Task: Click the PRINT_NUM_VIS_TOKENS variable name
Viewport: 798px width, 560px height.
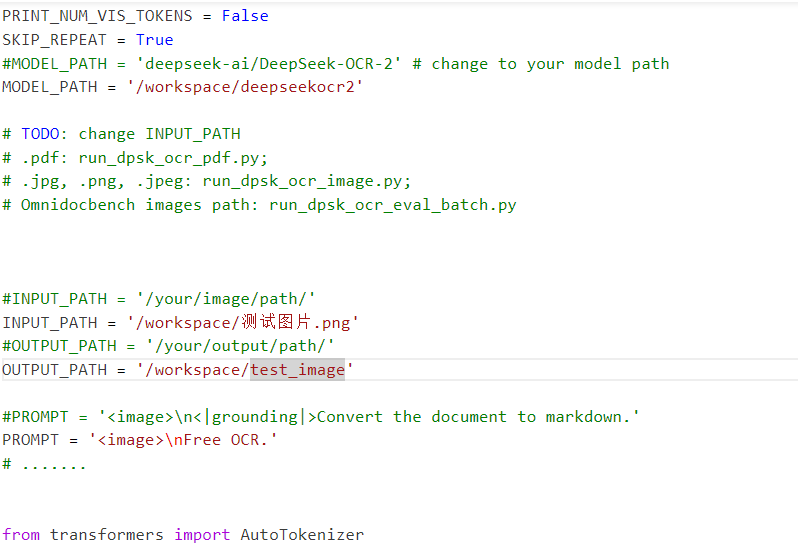Action: [97, 16]
